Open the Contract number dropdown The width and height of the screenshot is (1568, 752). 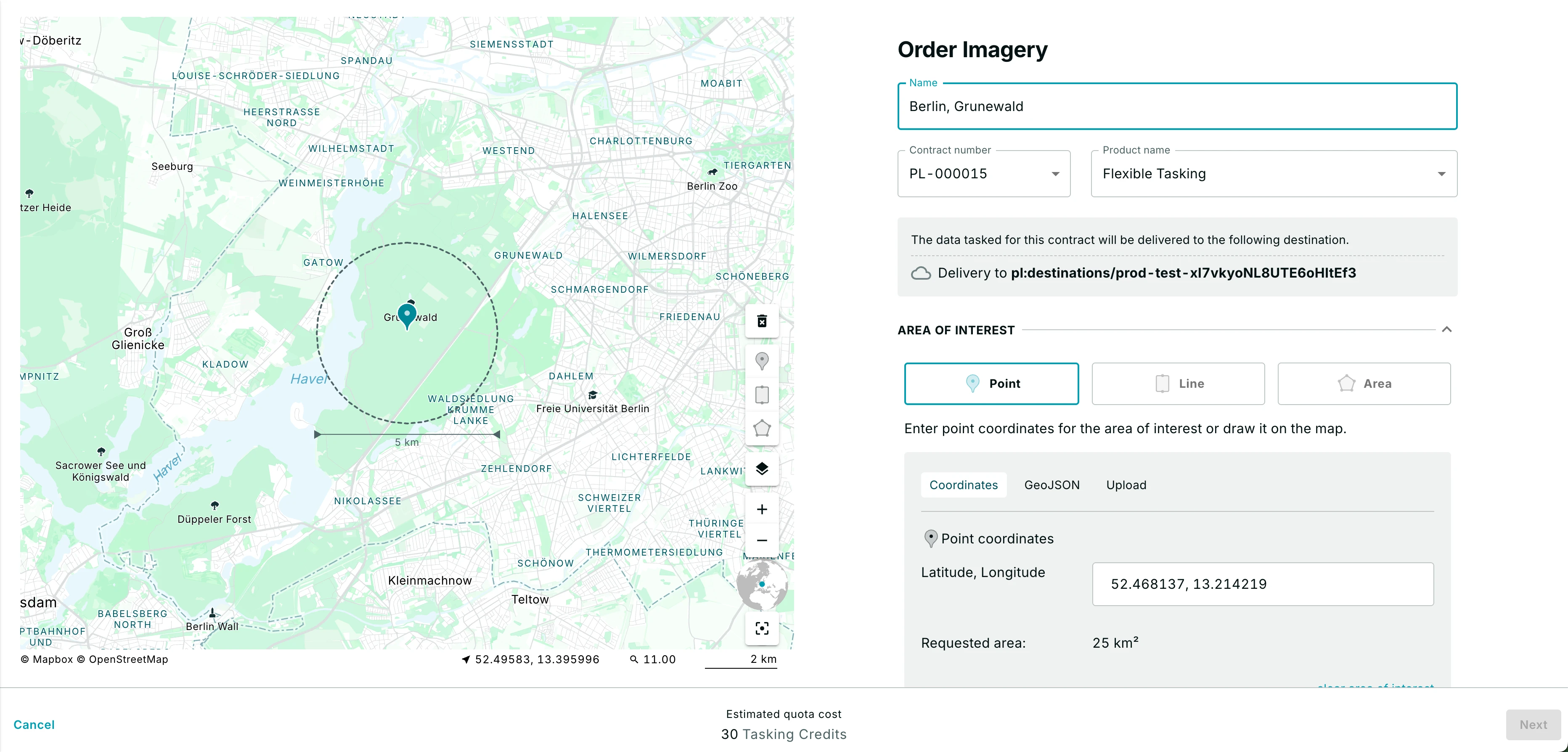1056,174
